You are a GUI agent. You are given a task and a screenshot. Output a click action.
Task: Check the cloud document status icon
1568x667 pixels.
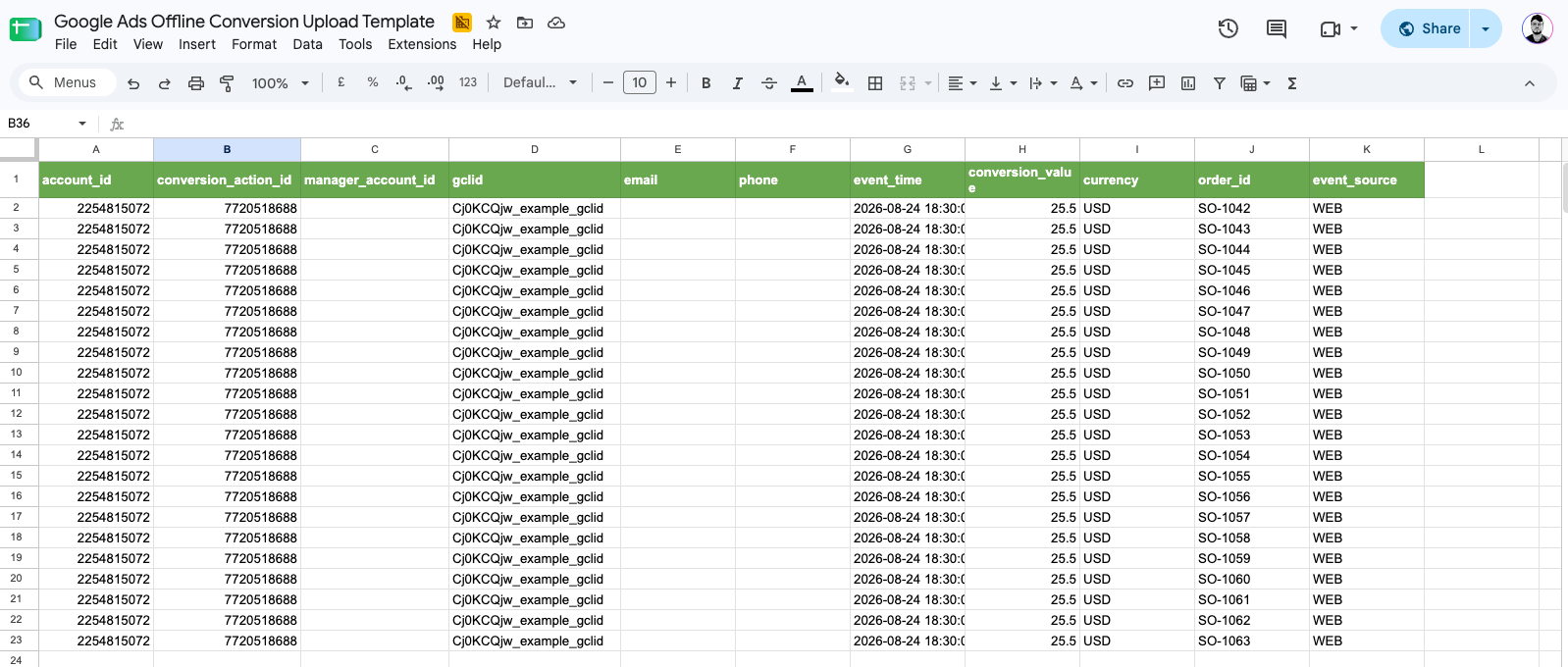(556, 22)
